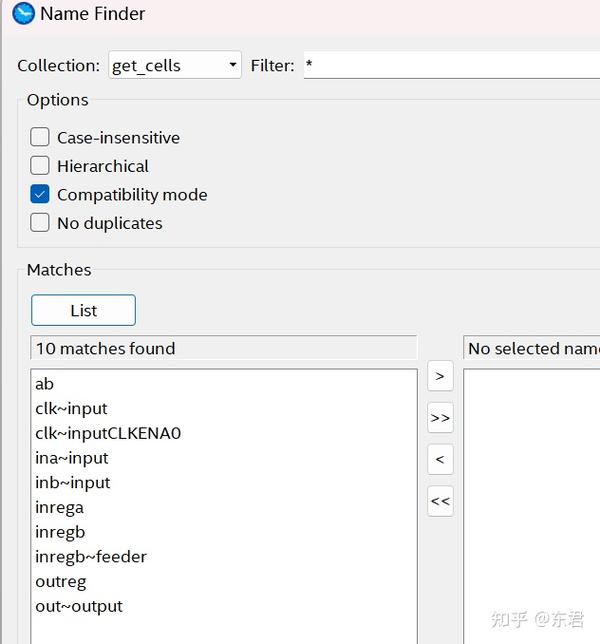Select 'inb~input' in the matches list

pyautogui.click(x=224, y=483)
